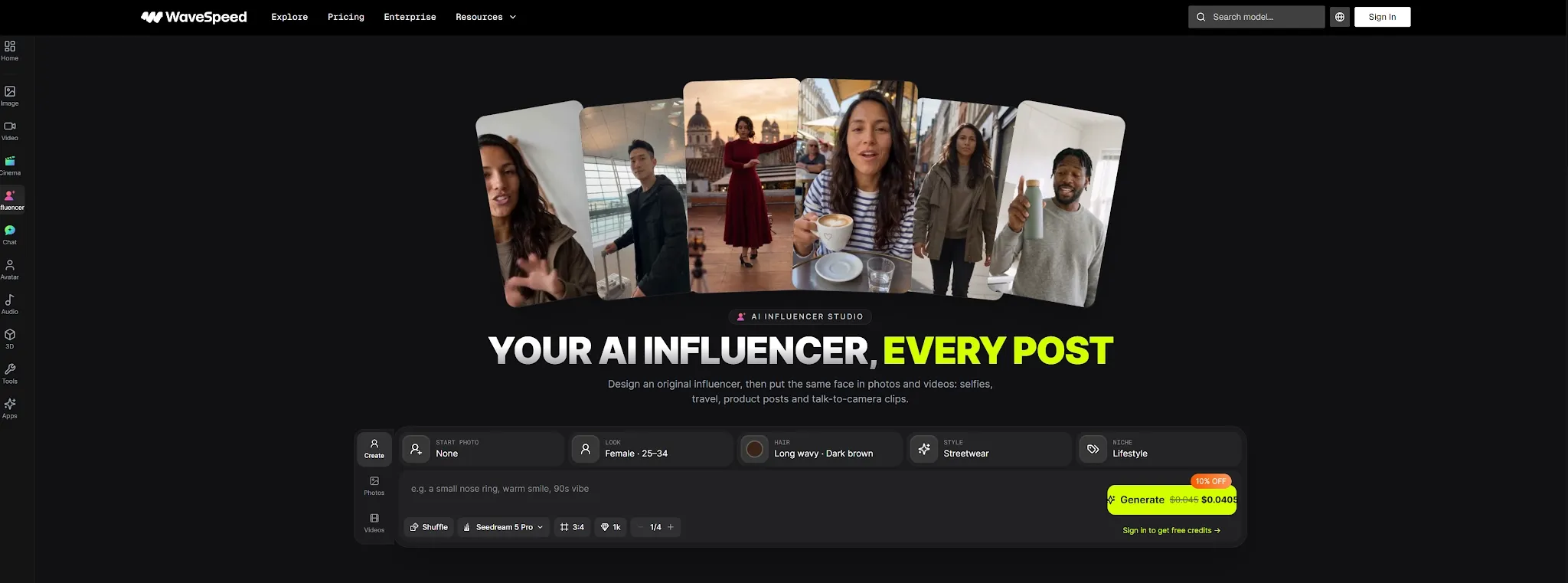The width and height of the screenshot is (1568, 583).
Task: Open the Look Female 25–34 selector
Action: point(652,449)
